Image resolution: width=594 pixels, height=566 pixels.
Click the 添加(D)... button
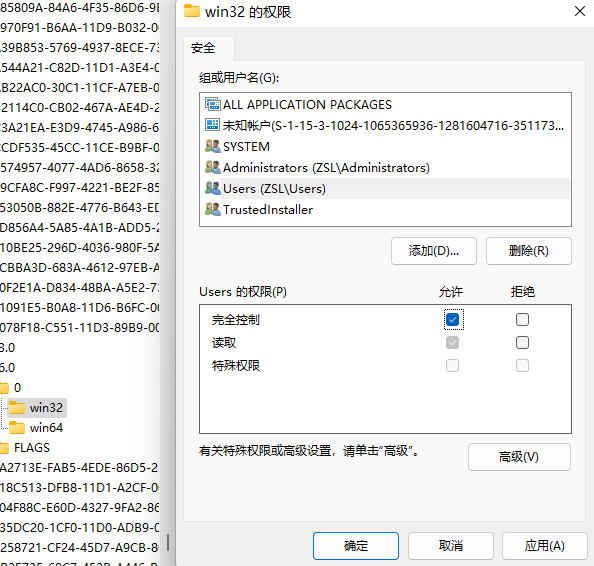pos(434,251)
